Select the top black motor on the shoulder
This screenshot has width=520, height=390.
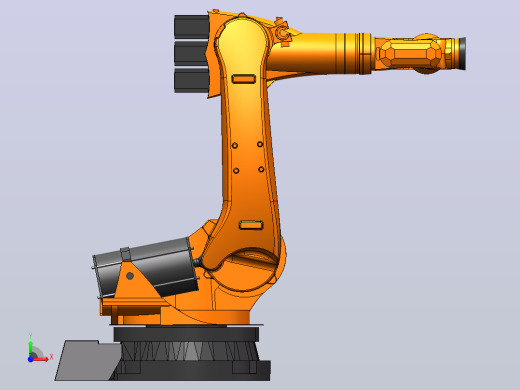(191, 27)
